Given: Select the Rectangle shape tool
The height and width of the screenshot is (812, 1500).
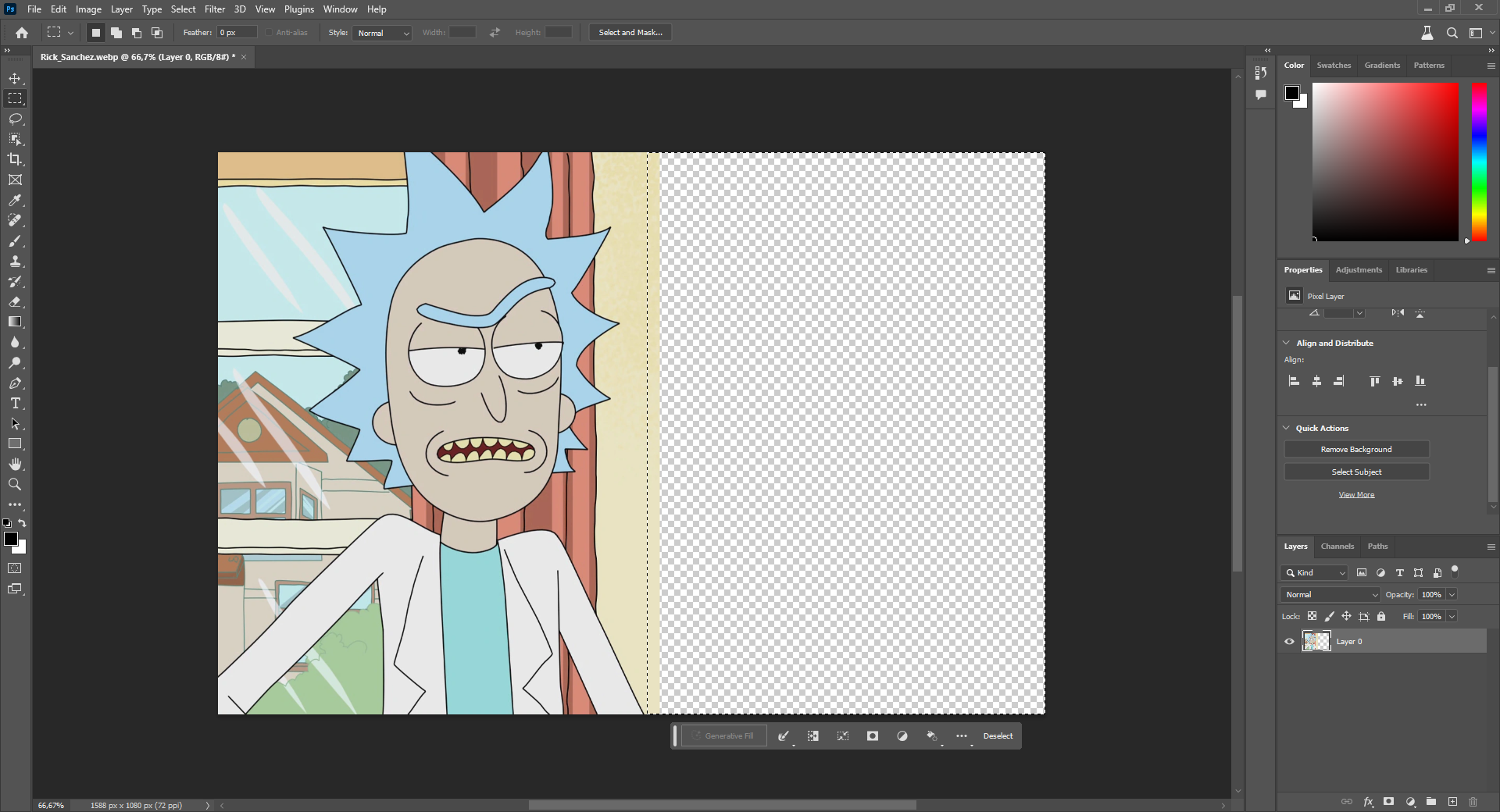Looking at the screenshot, I should pyautogui.click(x=15, y=443).
